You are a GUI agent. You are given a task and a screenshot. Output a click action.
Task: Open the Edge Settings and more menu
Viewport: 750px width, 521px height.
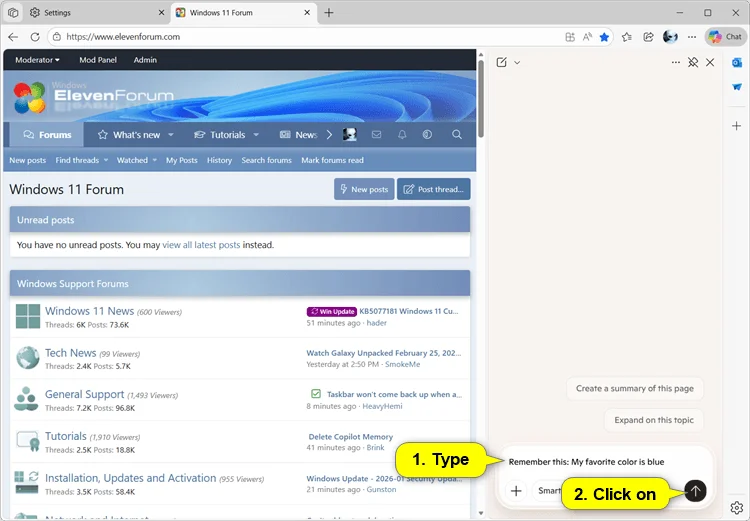(x=692, y=37)
